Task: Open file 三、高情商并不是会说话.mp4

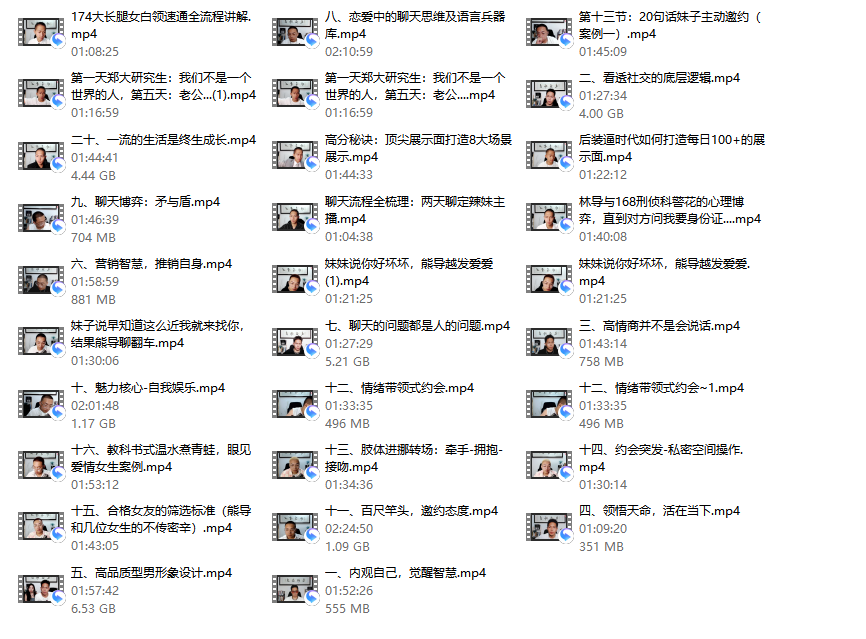Action: click(659, 326)
